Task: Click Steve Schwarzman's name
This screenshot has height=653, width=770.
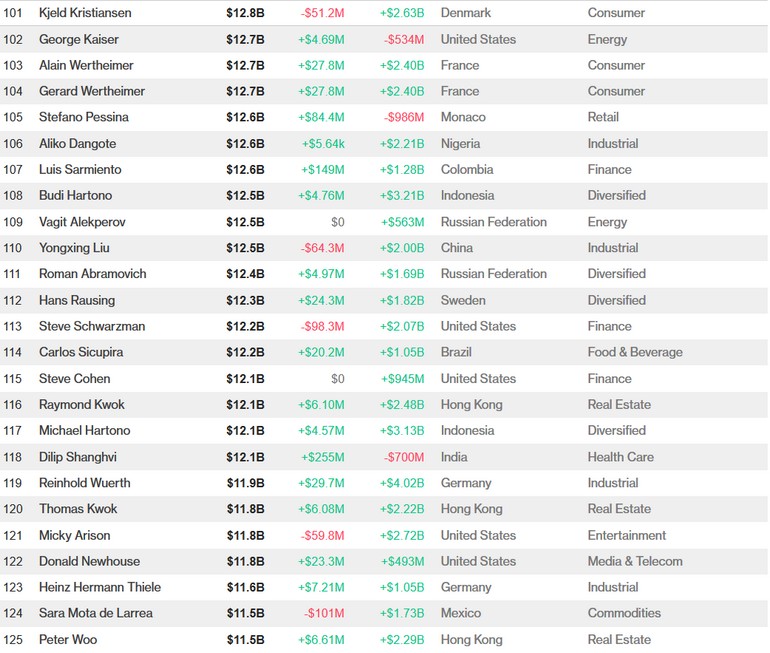Action: click(92, 326)
